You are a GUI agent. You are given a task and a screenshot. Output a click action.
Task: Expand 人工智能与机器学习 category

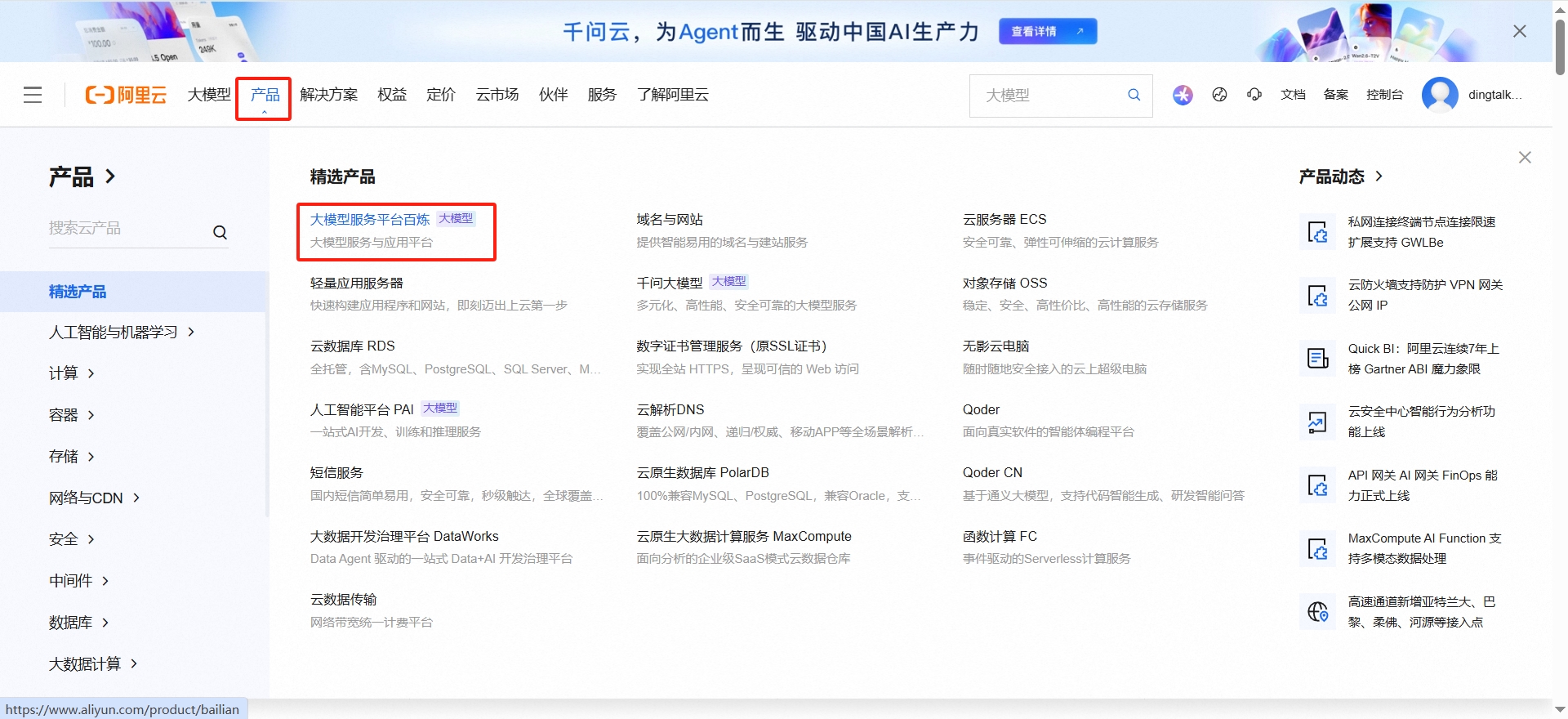[x=122, y=332]
